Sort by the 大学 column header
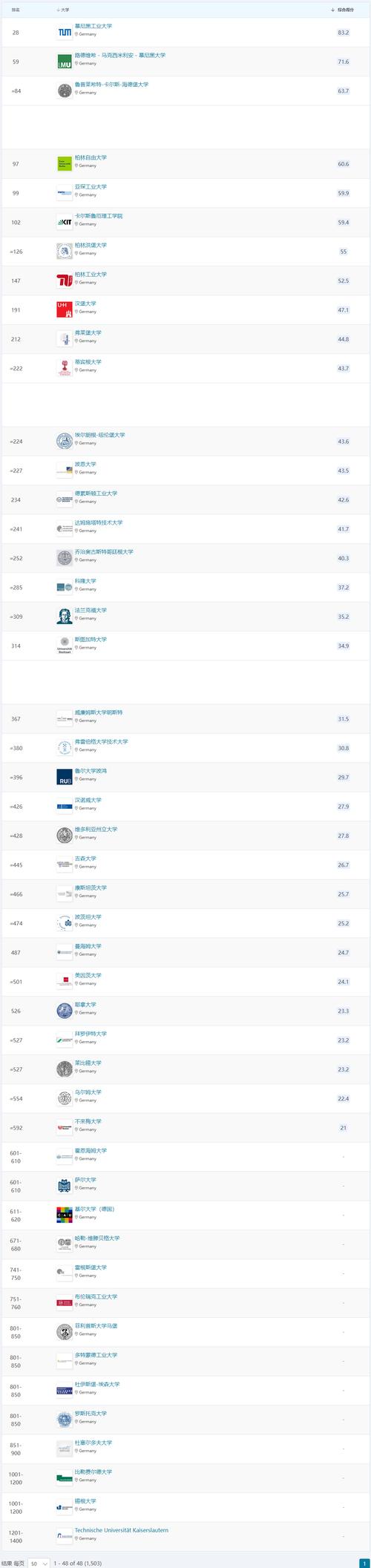This screenshot has height=1568, width=371. (63, 10)
